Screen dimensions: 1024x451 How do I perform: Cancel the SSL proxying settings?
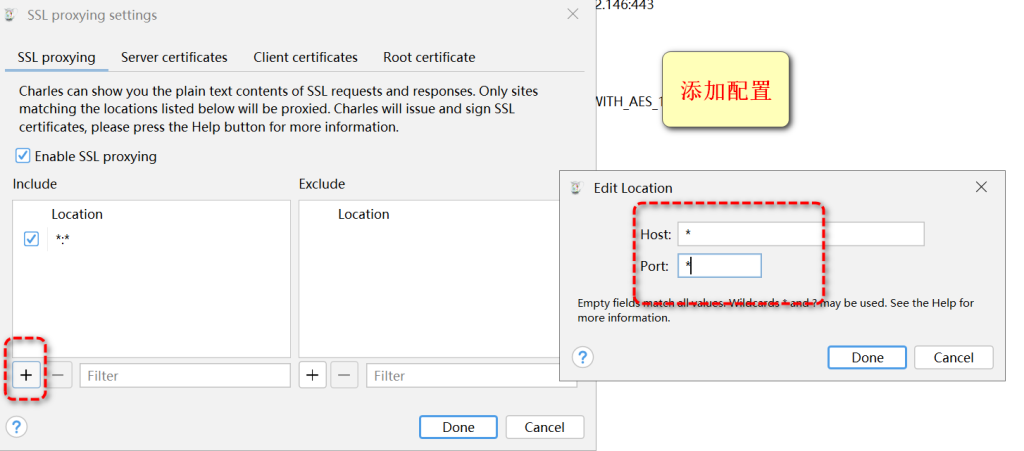pos(544,427)
